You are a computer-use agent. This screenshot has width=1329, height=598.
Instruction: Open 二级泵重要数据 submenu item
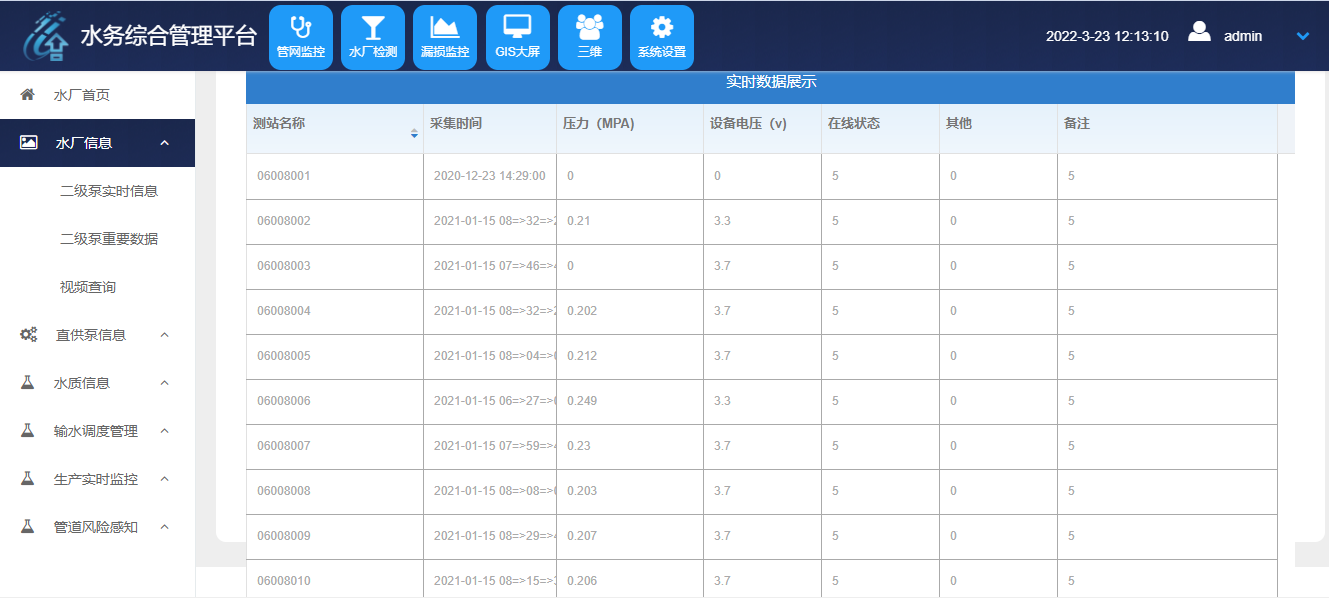click(x=109, y=239)
